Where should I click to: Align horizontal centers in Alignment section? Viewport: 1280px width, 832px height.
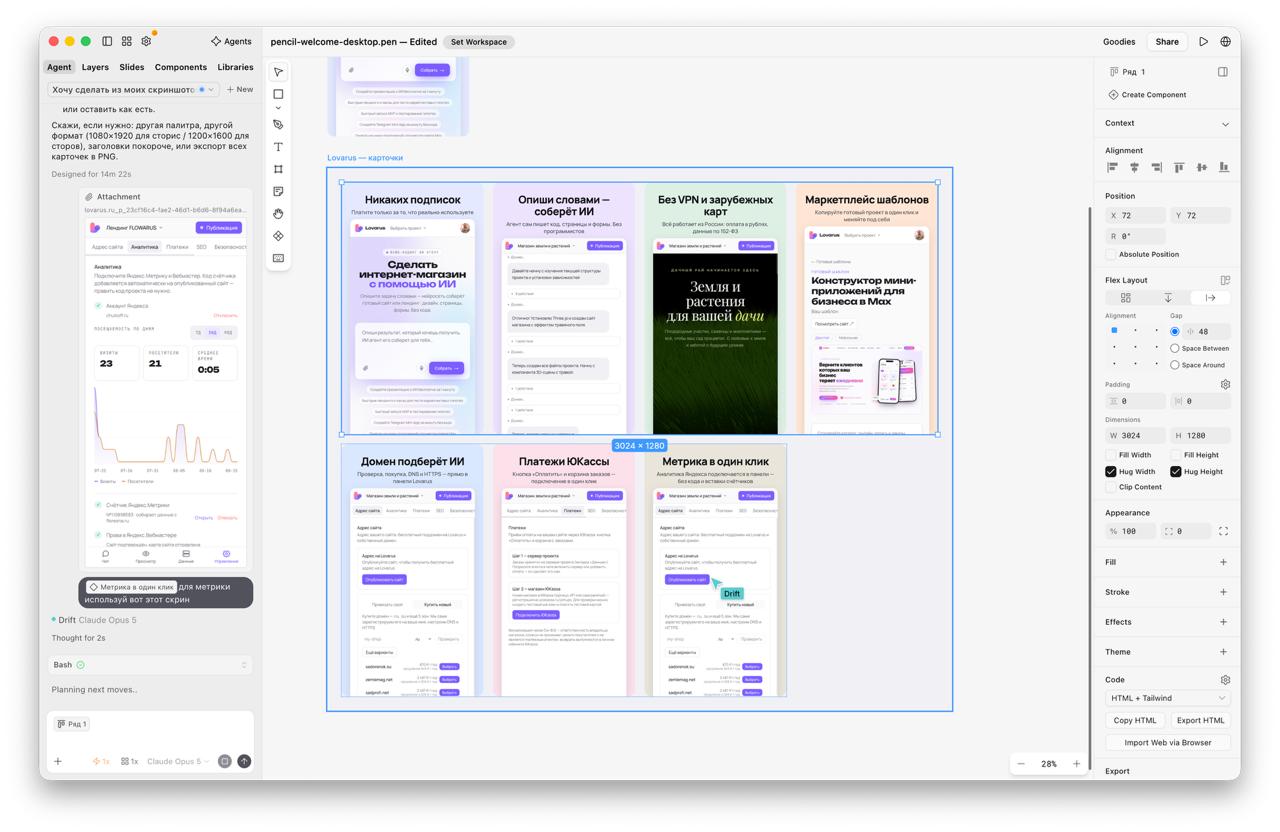1134,167
